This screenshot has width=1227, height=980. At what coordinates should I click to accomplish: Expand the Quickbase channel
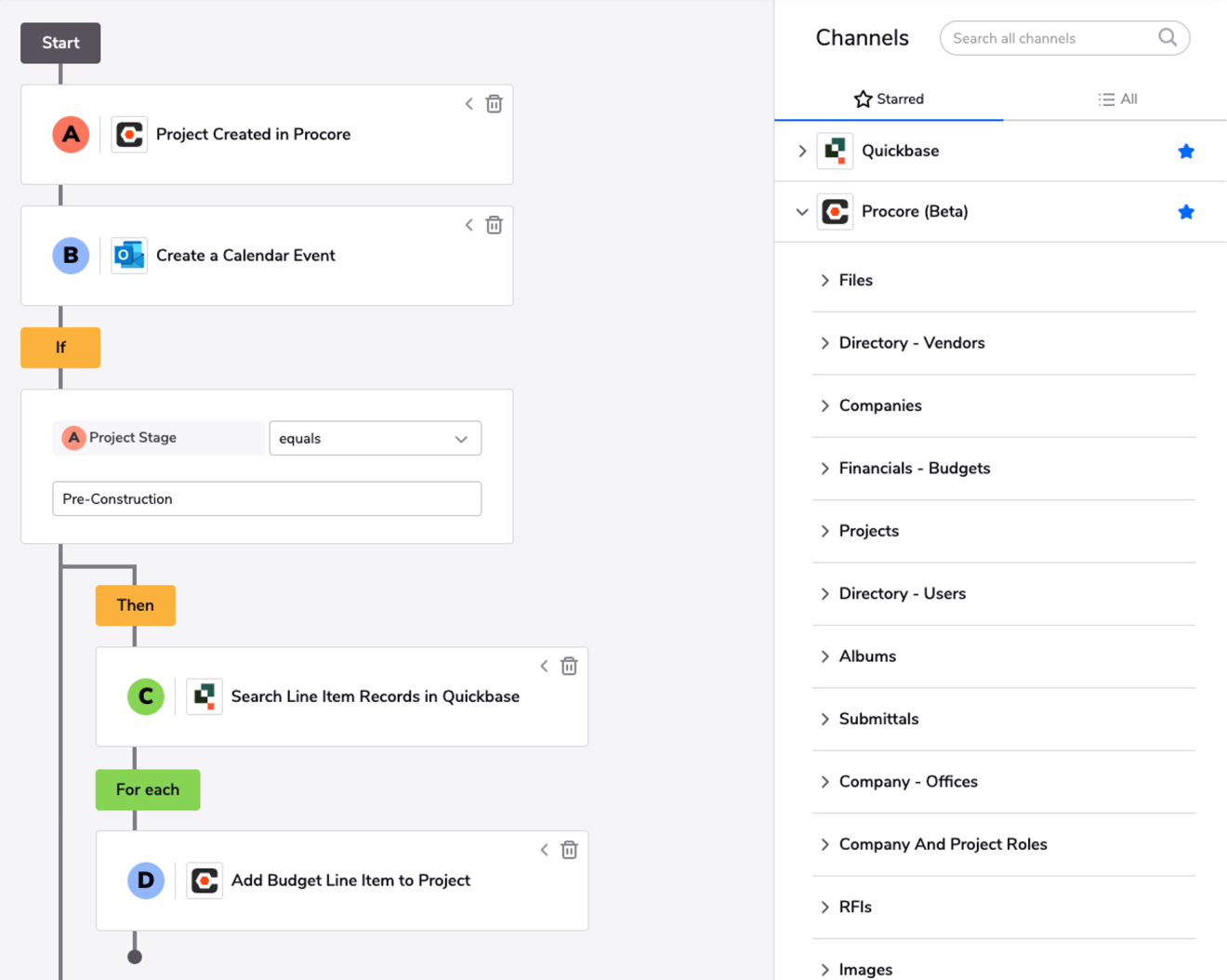coord(802,152)
